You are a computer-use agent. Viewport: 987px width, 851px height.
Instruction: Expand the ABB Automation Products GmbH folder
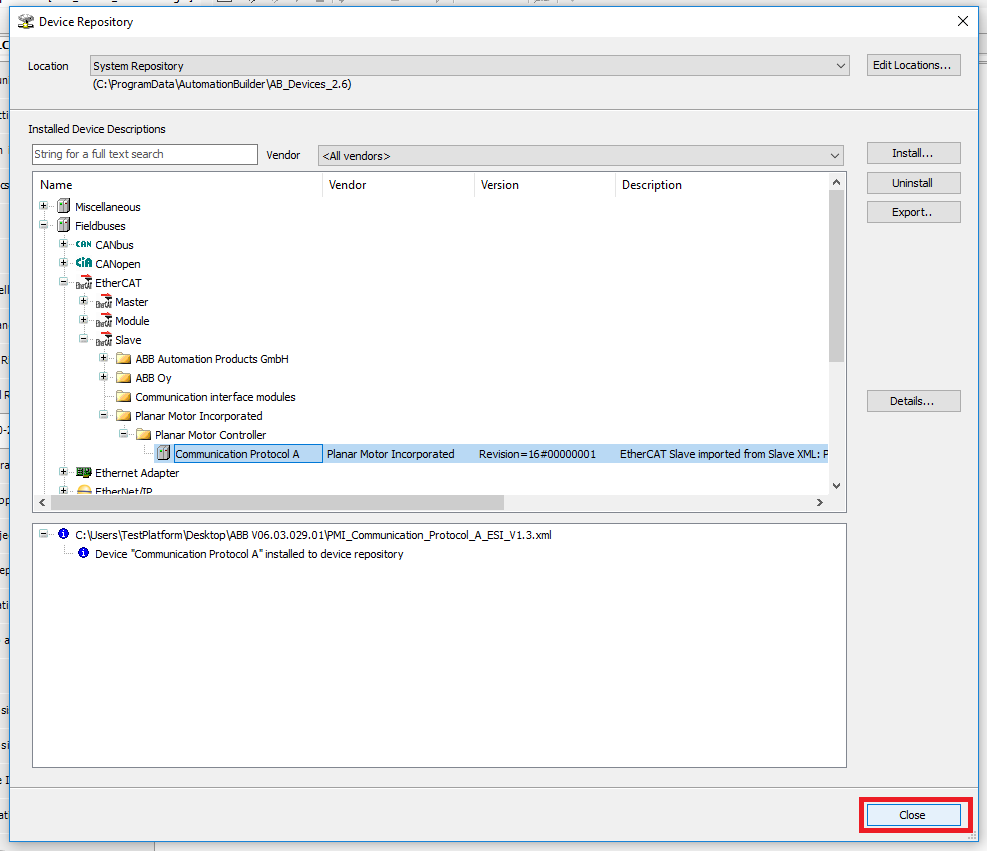tap(104, 359)
